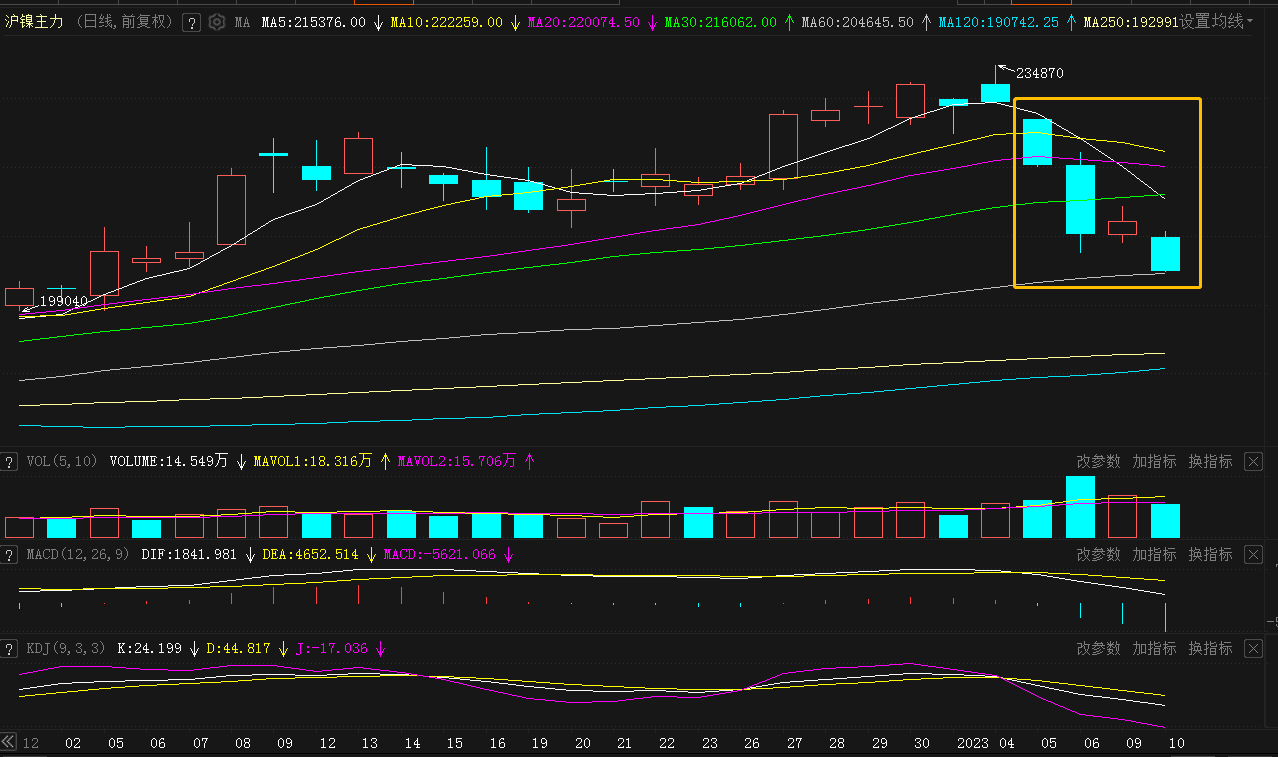
Task: Click the help icon in MACD panel
Action: click(9, 554)
